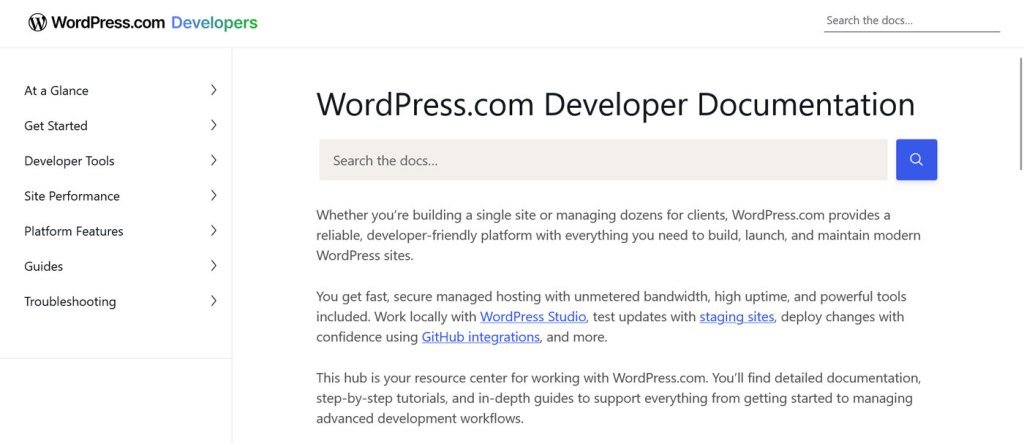The image size is (1024, 443).
Task: Expand the Platform Features chevron
Action: tap(214, 231)
